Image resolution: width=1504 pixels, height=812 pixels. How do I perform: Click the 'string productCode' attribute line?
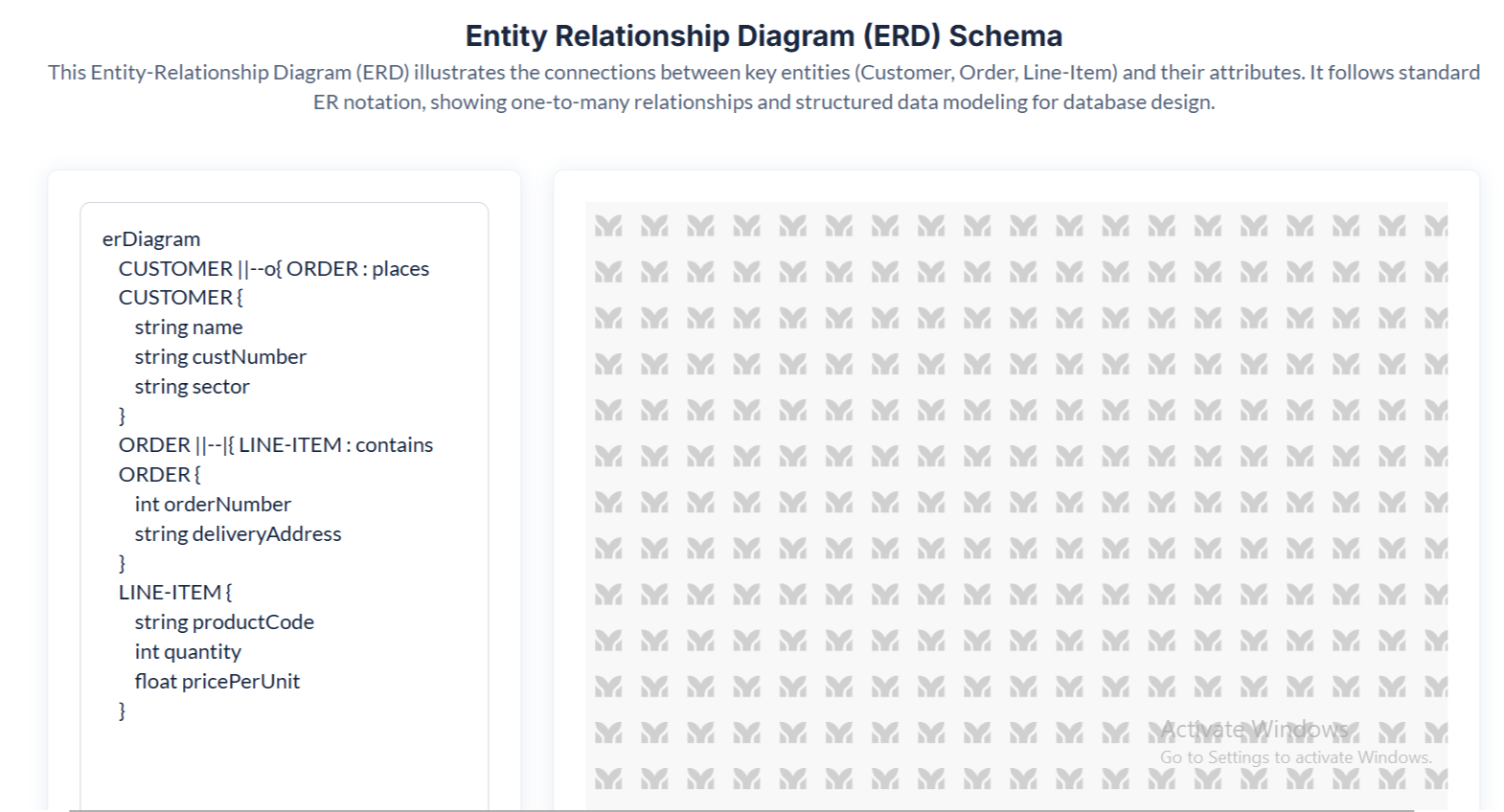tap(224, 622)
